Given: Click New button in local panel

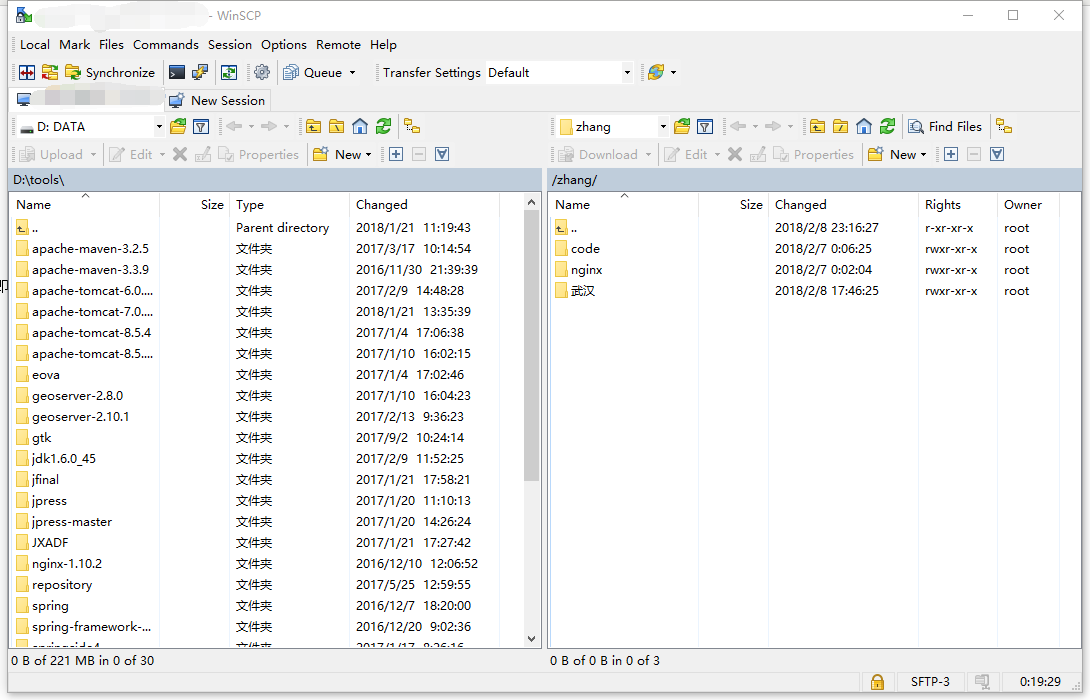Looking at the screenshot, I should click(339, 154).
